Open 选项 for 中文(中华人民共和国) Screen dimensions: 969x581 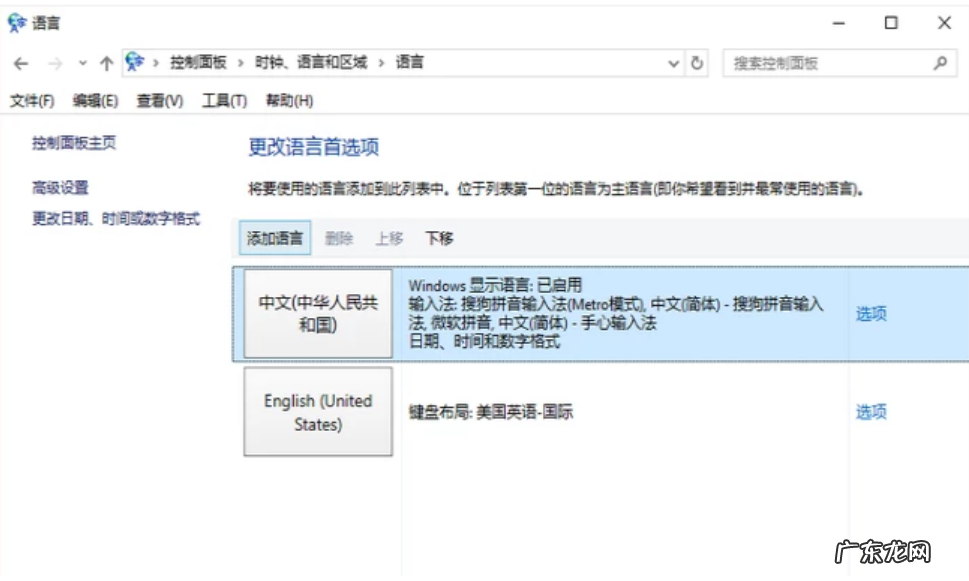coord(873,313)
